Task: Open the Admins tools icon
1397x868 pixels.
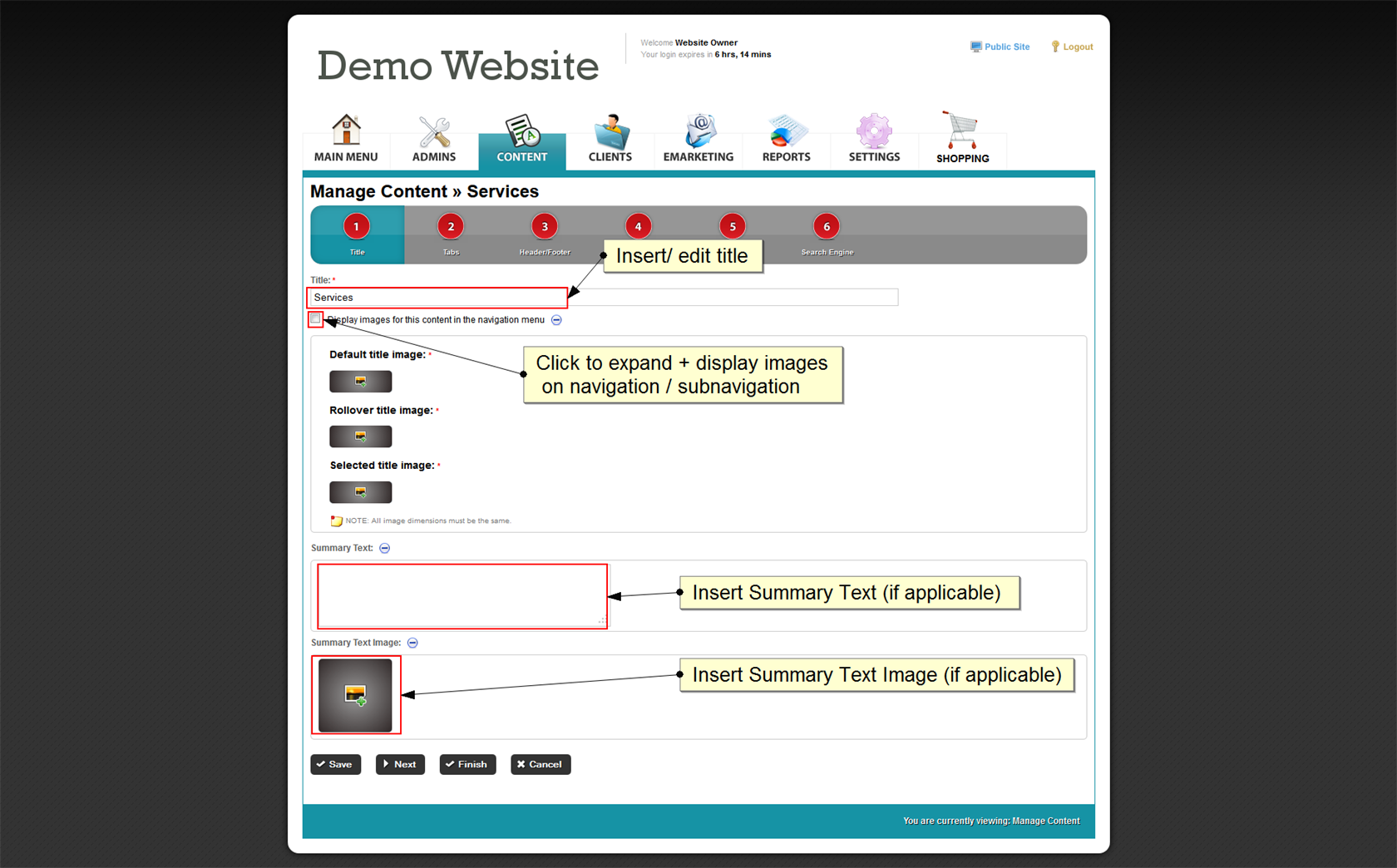Action: 434,131
